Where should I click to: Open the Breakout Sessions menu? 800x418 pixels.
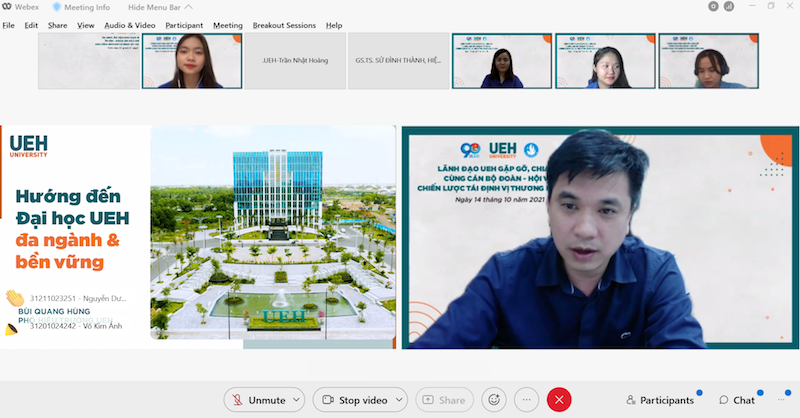coord(283,25)
